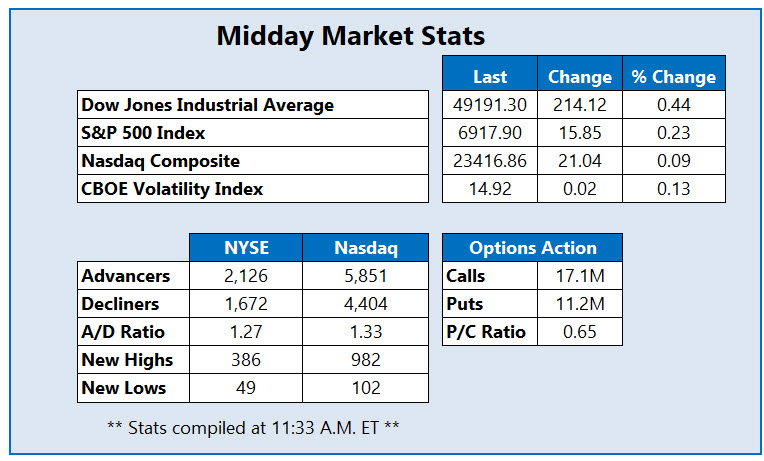This screenshot has height=461, width=764.
Task: Select CBOE Volatility Index row label
Action: point(171,188)
